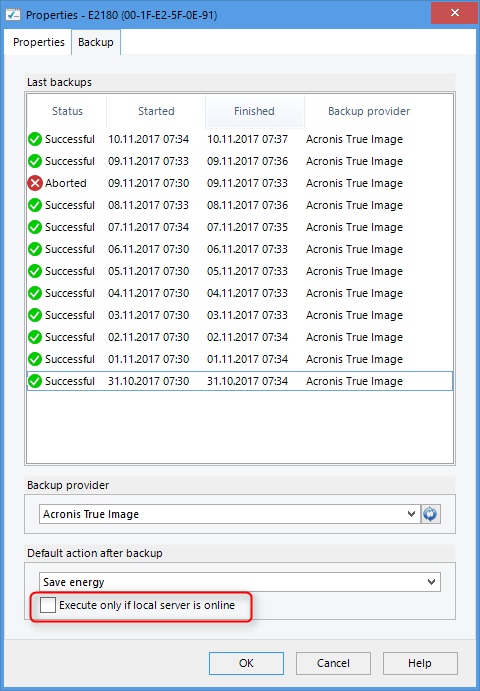This screenshot has width=480, height=691.
Task: Expand the Save energy action dropdown
Action: [x=432, y=582]
